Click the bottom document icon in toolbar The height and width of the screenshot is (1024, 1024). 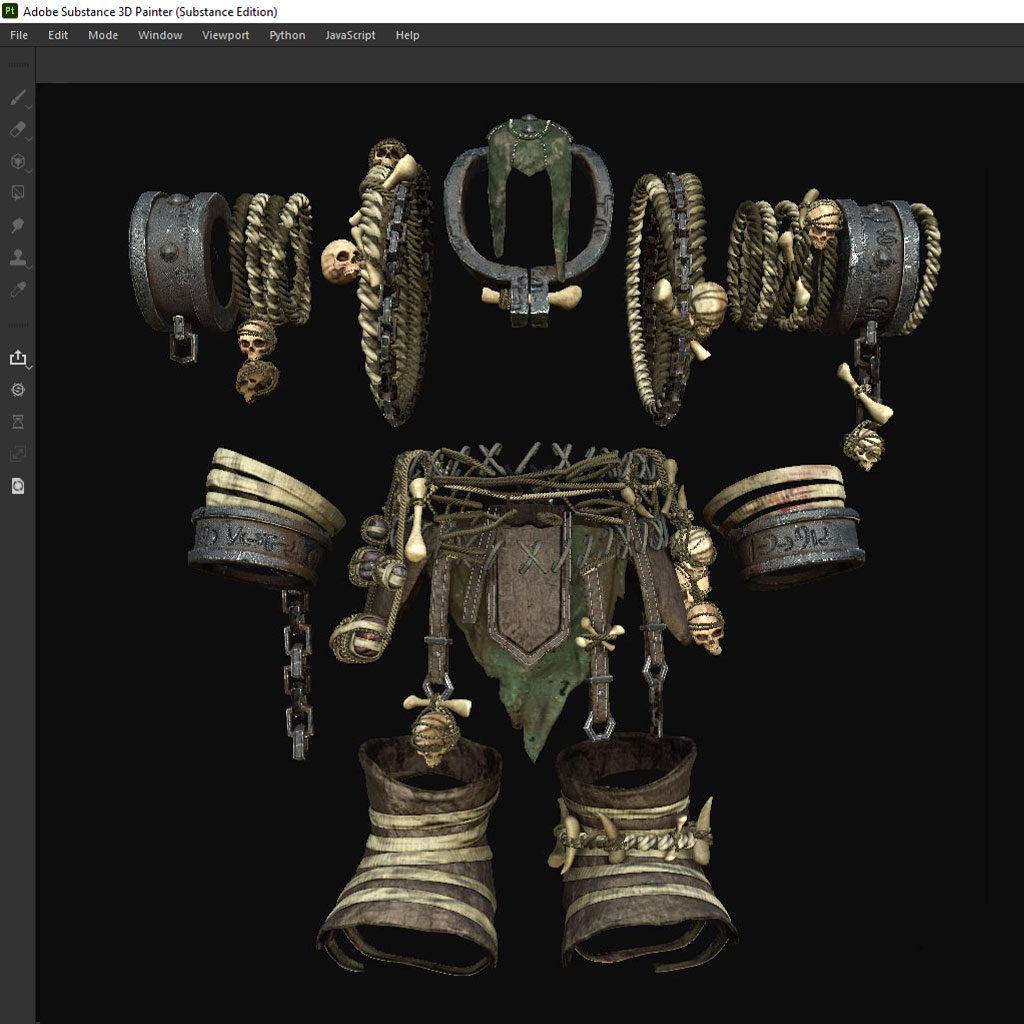tap(17, 486)
